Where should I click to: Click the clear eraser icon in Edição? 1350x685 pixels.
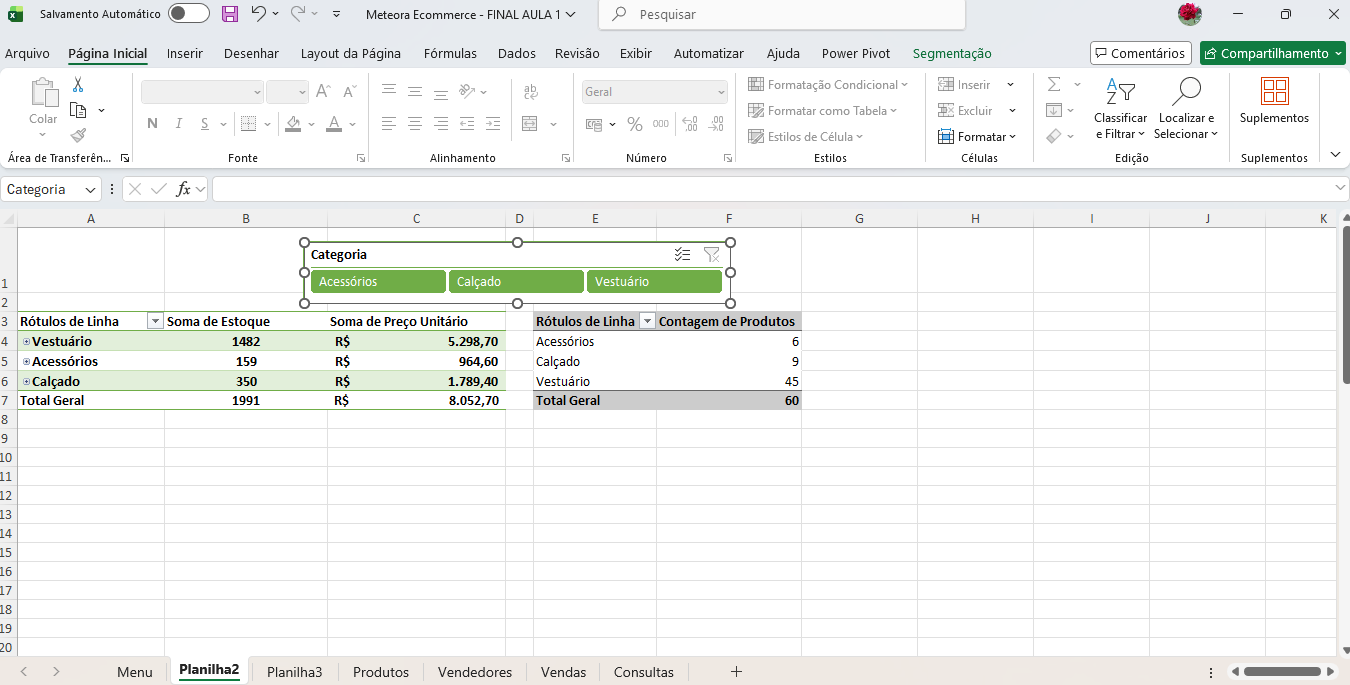1054,136
